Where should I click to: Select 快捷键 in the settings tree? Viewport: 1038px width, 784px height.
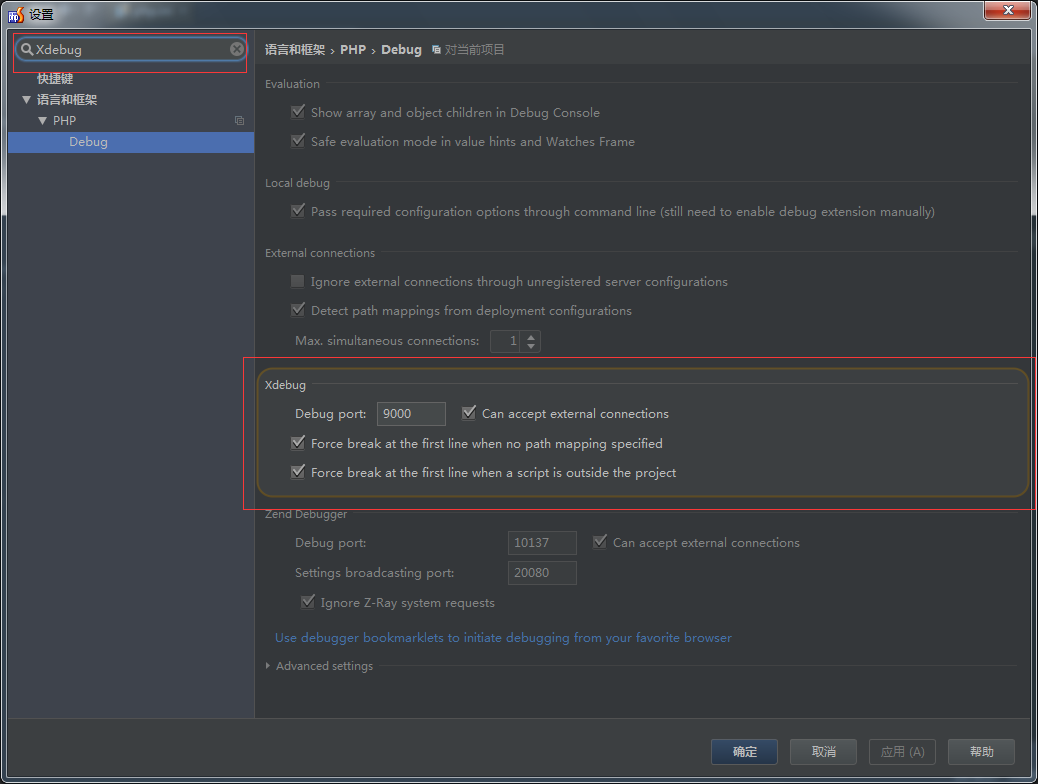click(x=55, y=79)
